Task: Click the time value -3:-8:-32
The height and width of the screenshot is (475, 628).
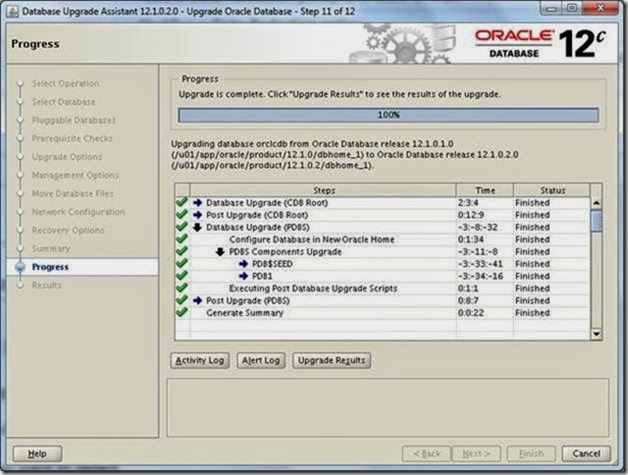Action: click(x=478, y=227)
